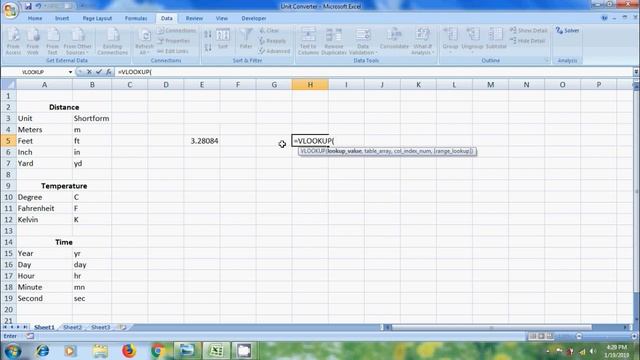Open Chrome from taskbar

coord(158,351)
